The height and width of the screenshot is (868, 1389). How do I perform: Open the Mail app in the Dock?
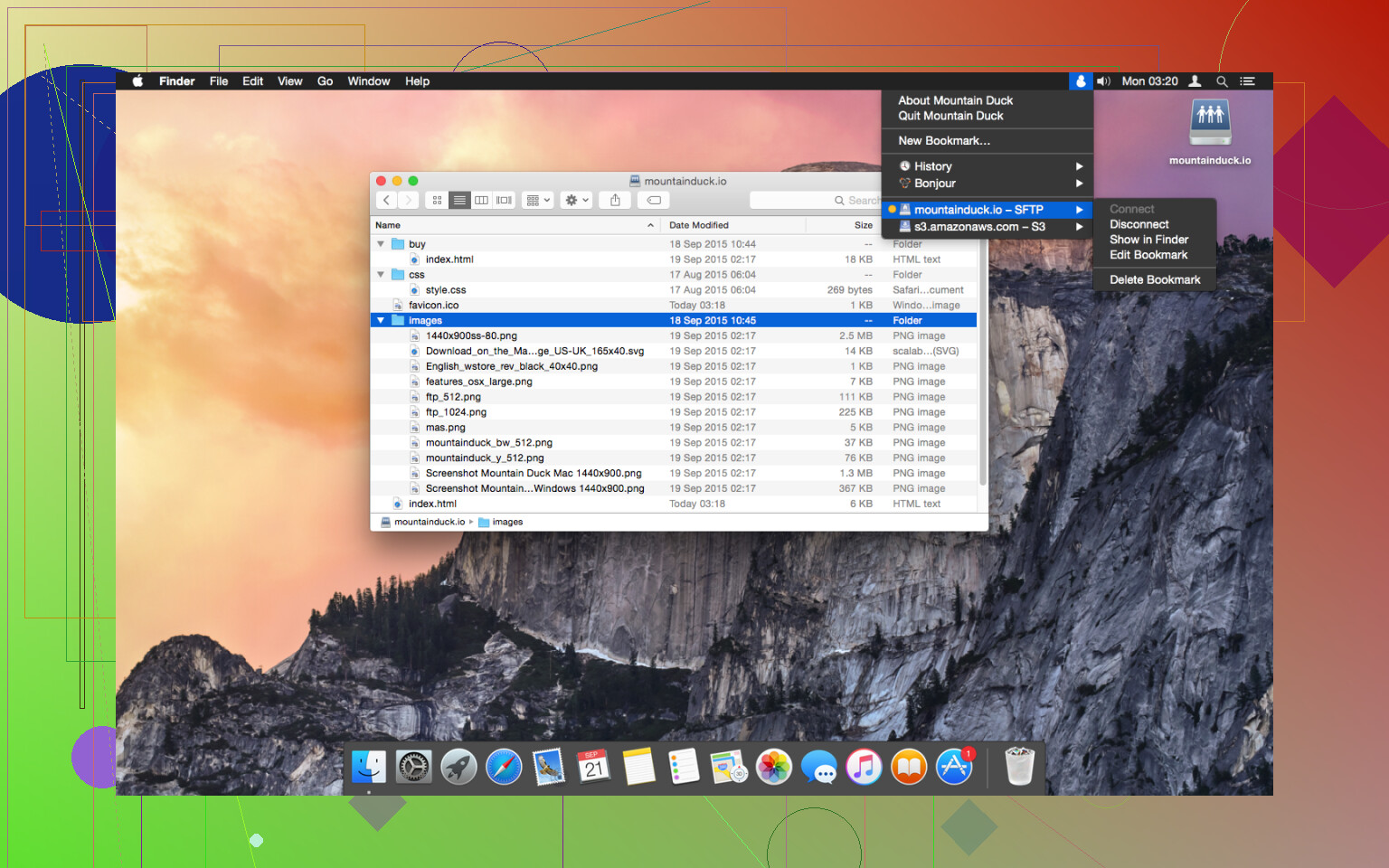pos(549,768)
